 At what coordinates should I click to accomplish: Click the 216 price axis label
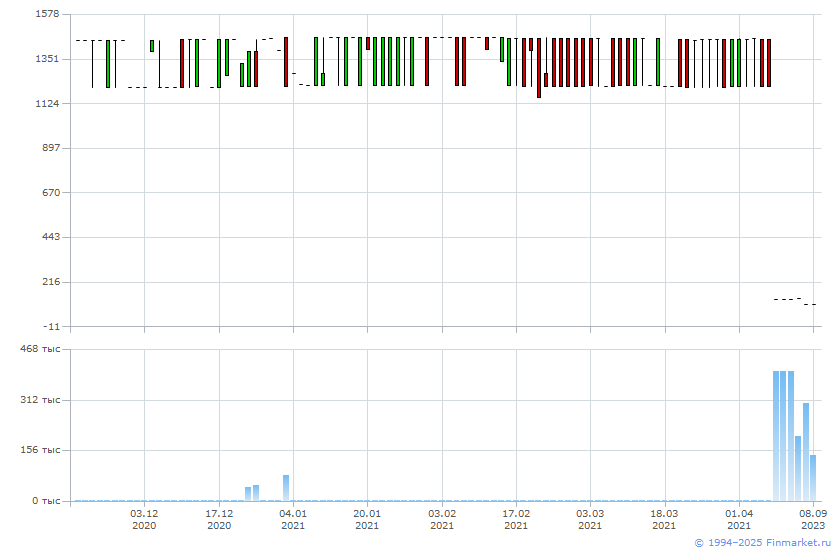click(x=50, y=282)
